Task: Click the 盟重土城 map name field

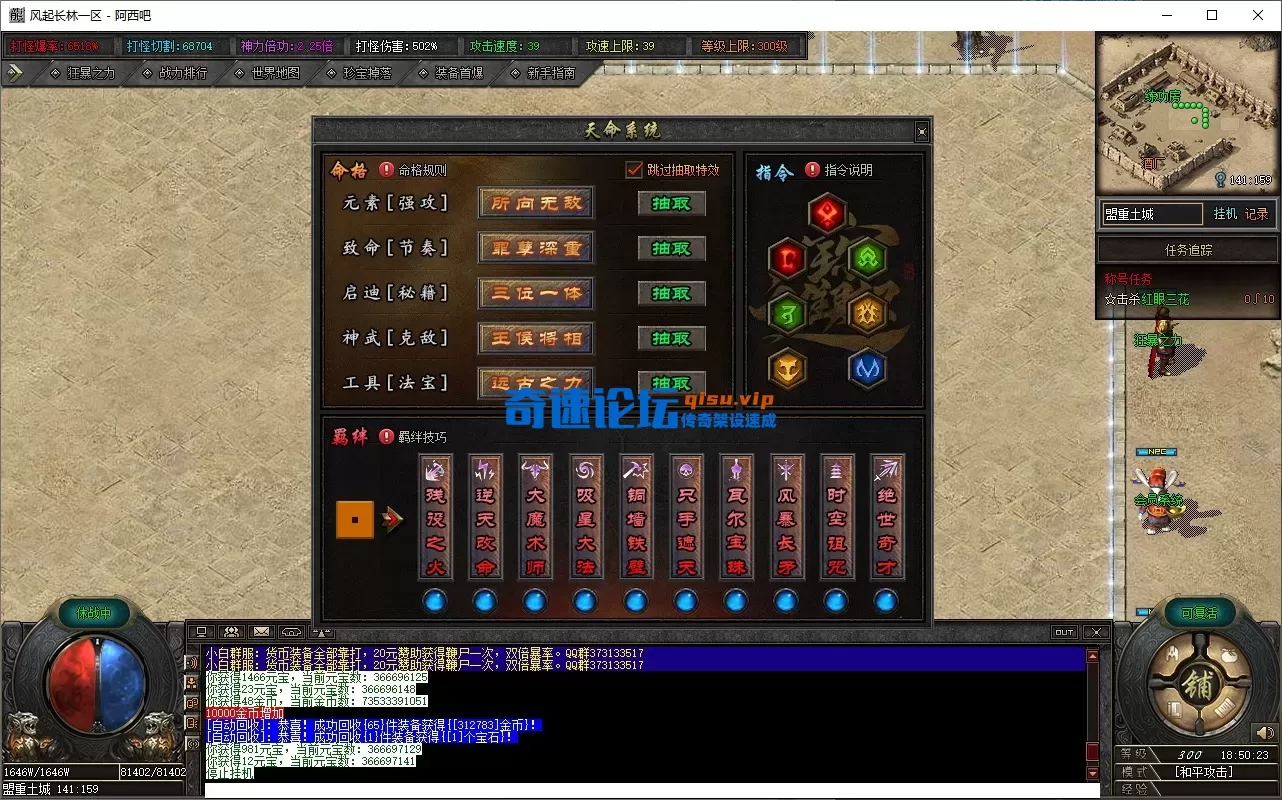Action: pos(1153,213)
